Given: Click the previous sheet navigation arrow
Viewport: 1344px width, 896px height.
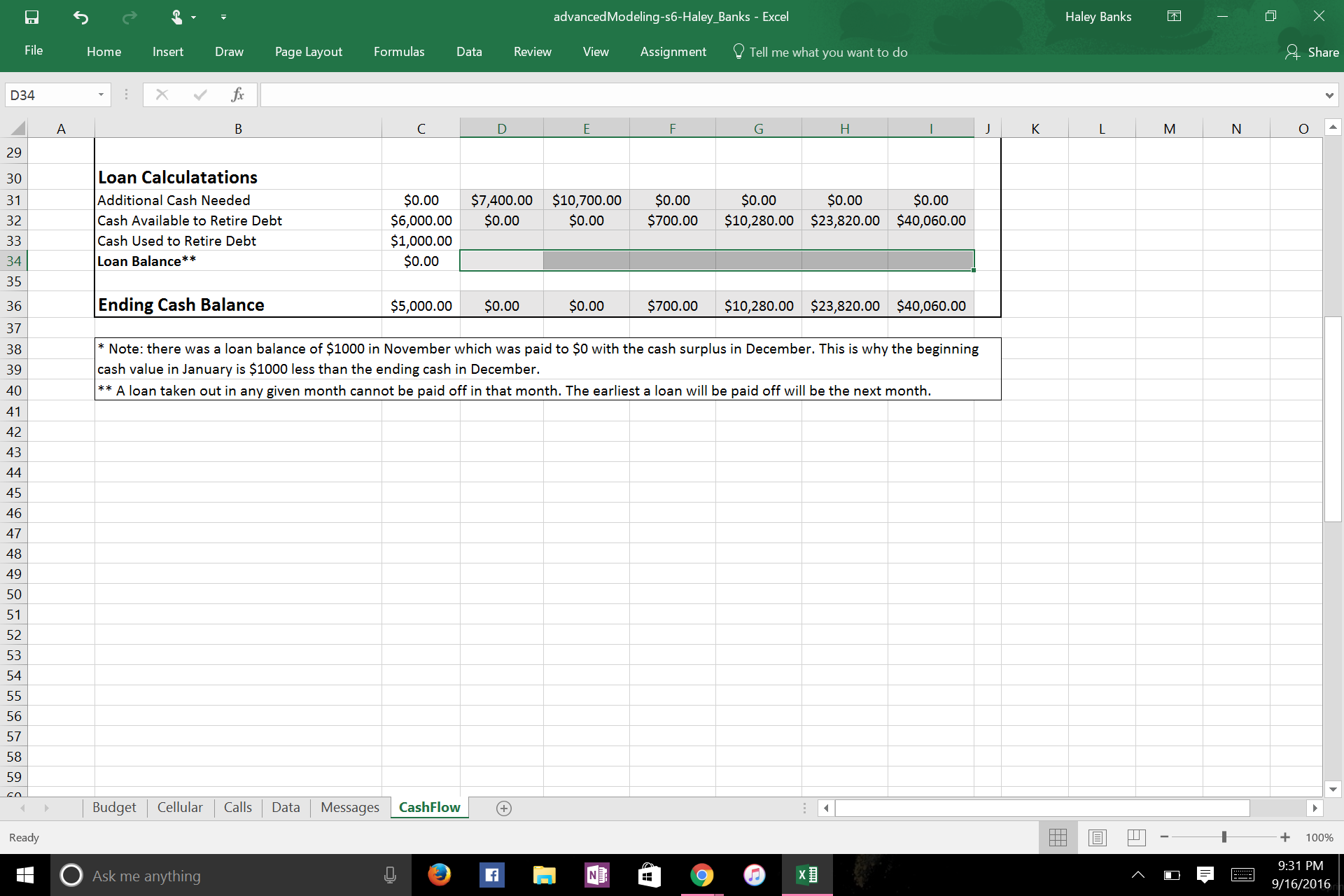Looking at the screenshot, I should click(x=22, y=808).
